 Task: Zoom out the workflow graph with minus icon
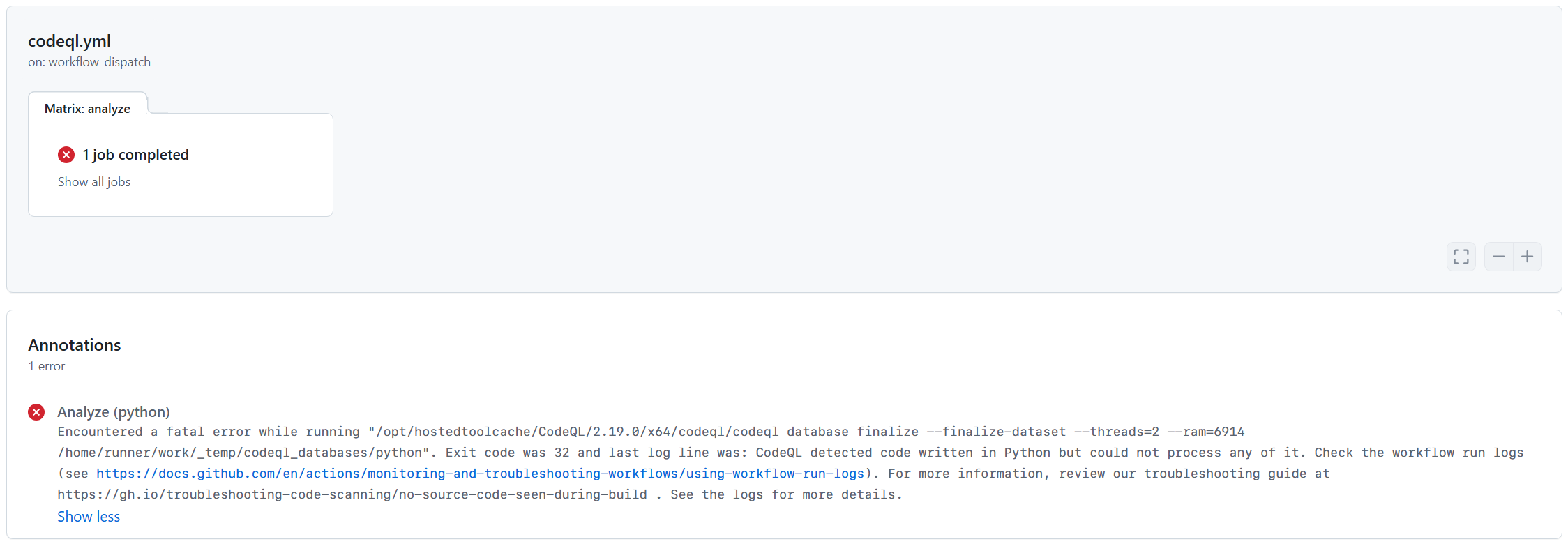1498,257
